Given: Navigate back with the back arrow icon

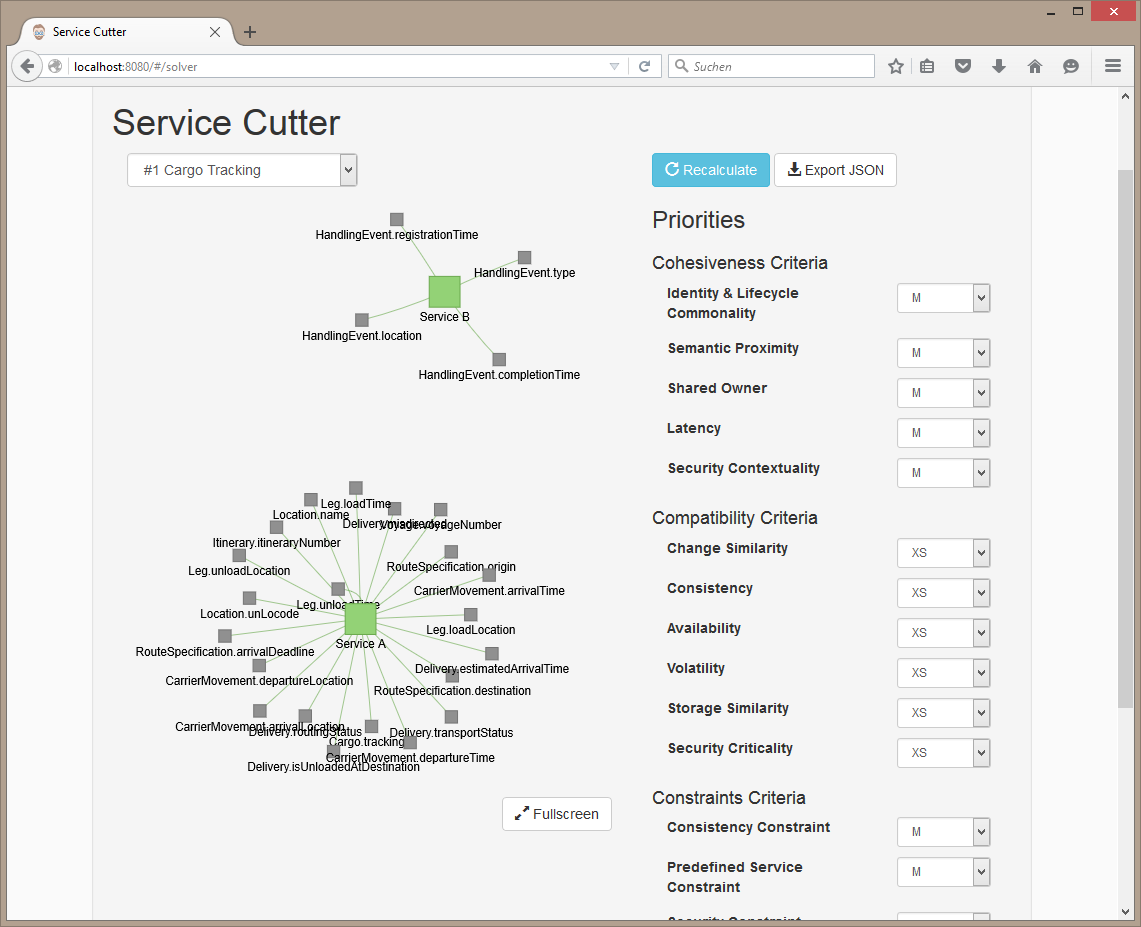Looking at the screenshot, I should [x=26, y=66].
